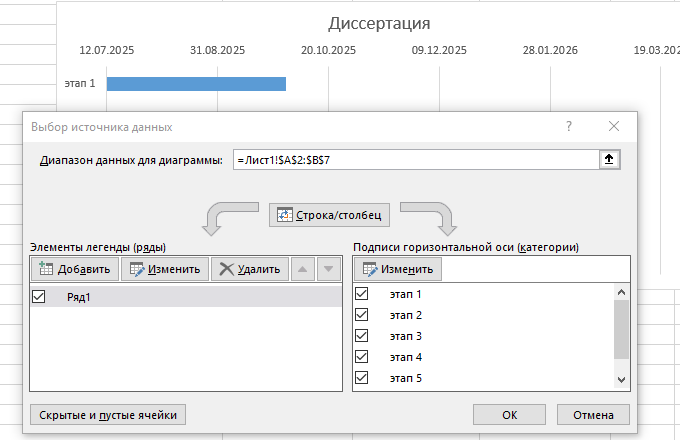The width and height of the screenshot is (680, 440).
Task: Uncheck the этап 1 category checkbox
Action: point(362,294)
